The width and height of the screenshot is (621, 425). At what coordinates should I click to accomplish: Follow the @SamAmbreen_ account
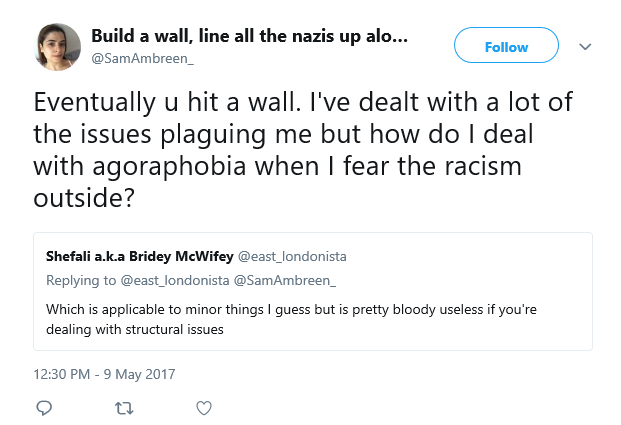[506, 45]
